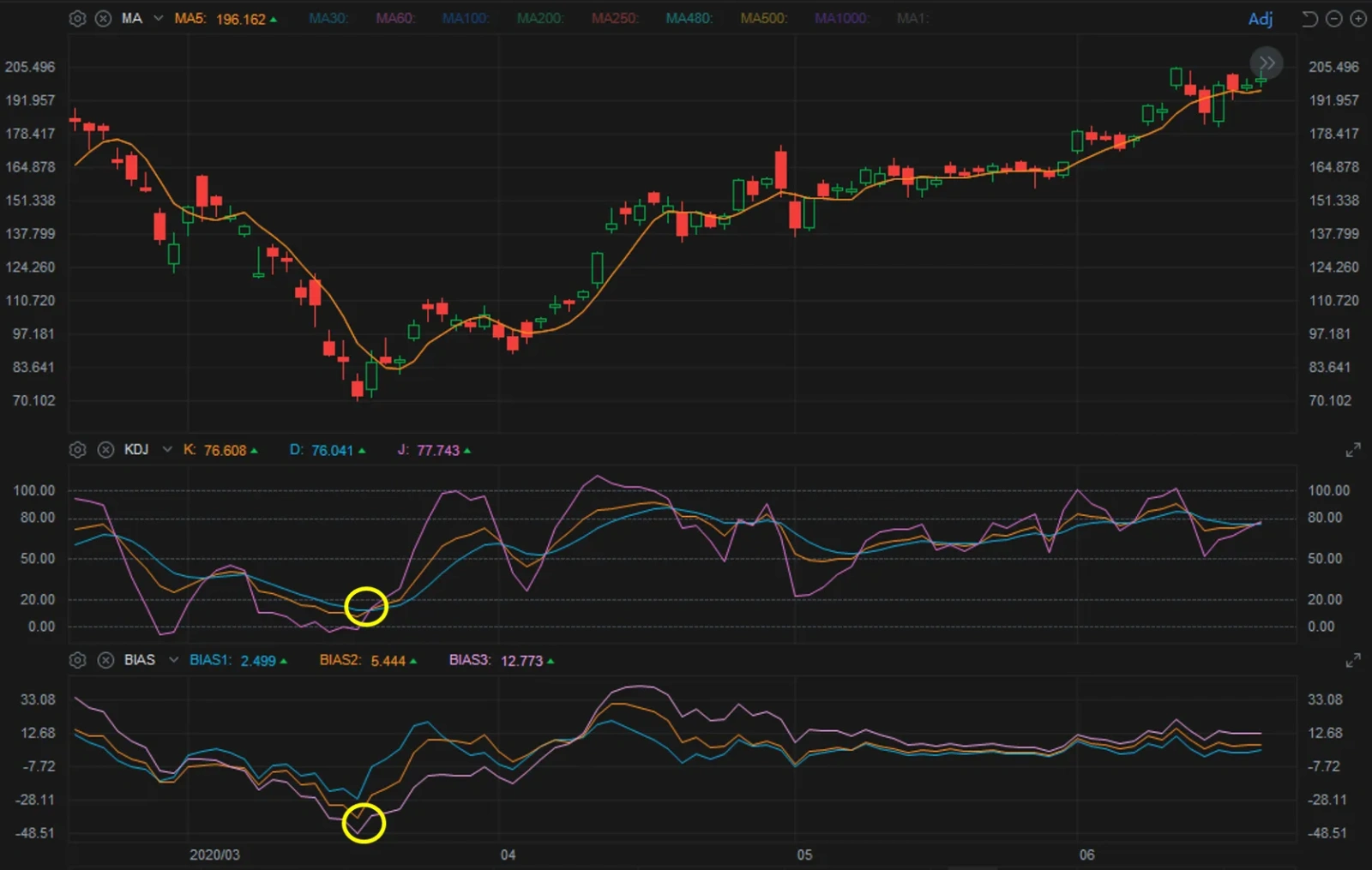1372x870 pixels.
Task: Click the 06 month axis label
Action: pyautogui.click(x=1086, y=855)
